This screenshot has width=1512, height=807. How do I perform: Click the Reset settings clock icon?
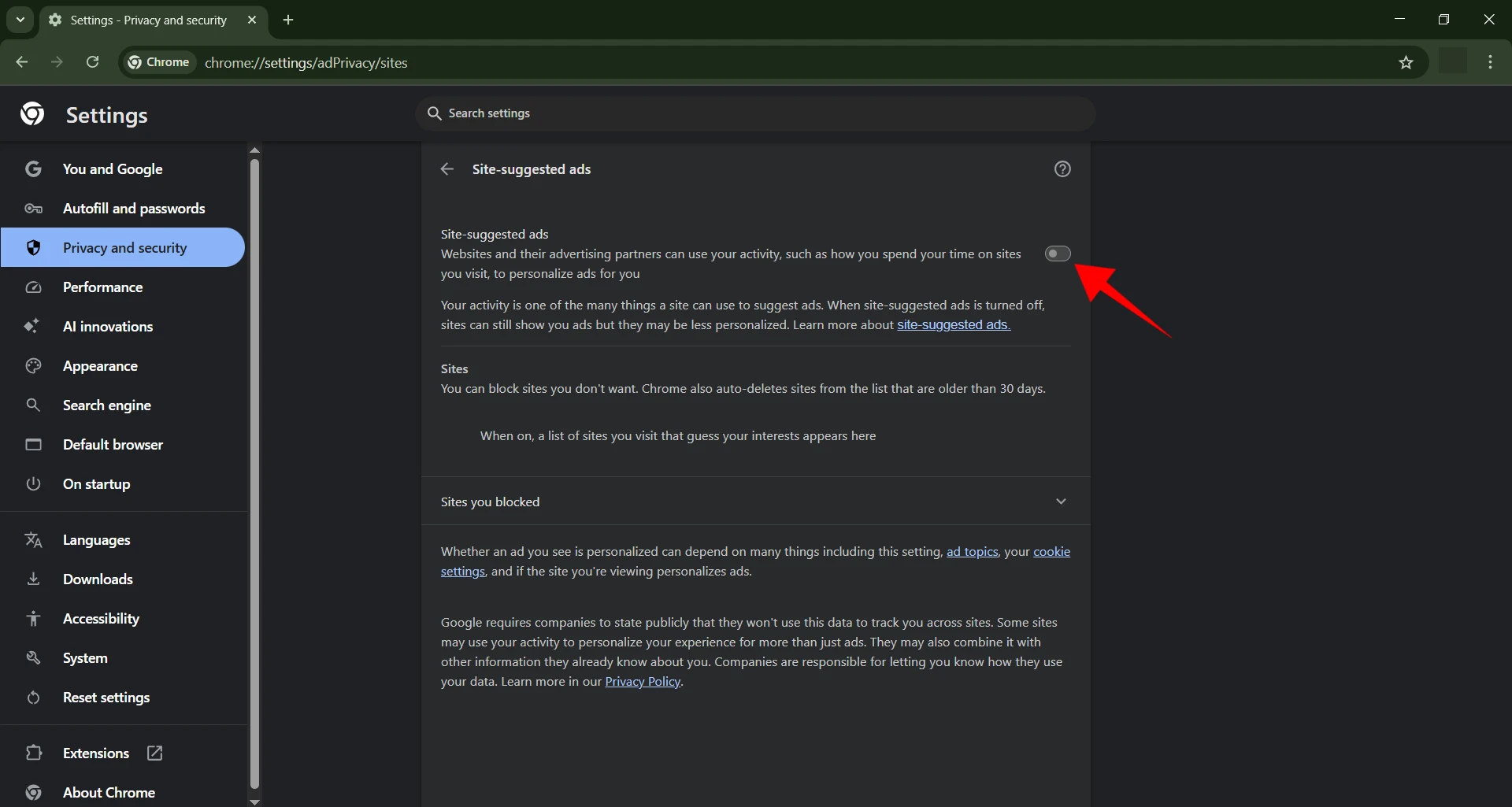click(x=33, y=698)
